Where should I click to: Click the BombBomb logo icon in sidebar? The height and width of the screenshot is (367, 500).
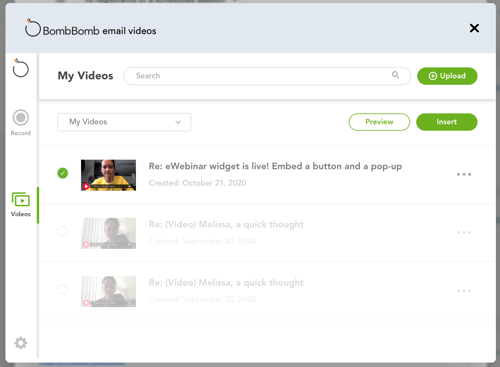point(21,68)
